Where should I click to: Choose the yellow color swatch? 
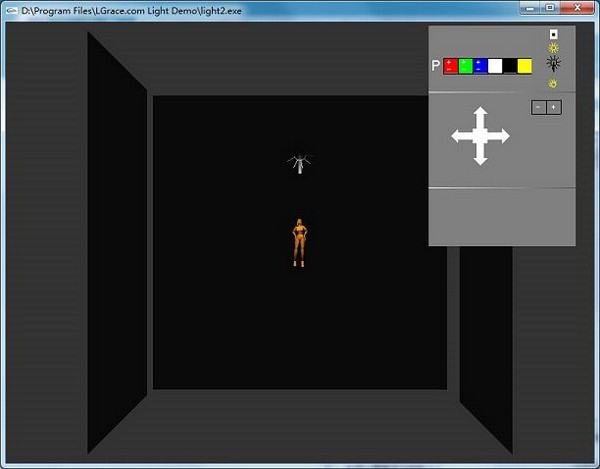pyautogui.click(x=525, y=66)
